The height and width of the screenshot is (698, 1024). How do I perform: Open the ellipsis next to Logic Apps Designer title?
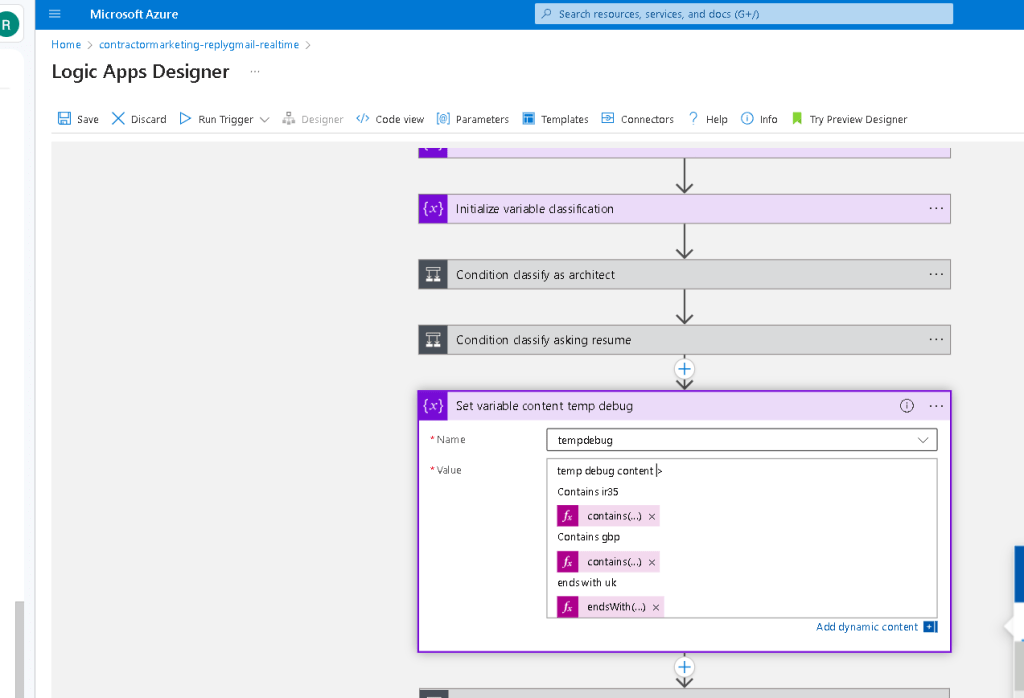point(255,71)
